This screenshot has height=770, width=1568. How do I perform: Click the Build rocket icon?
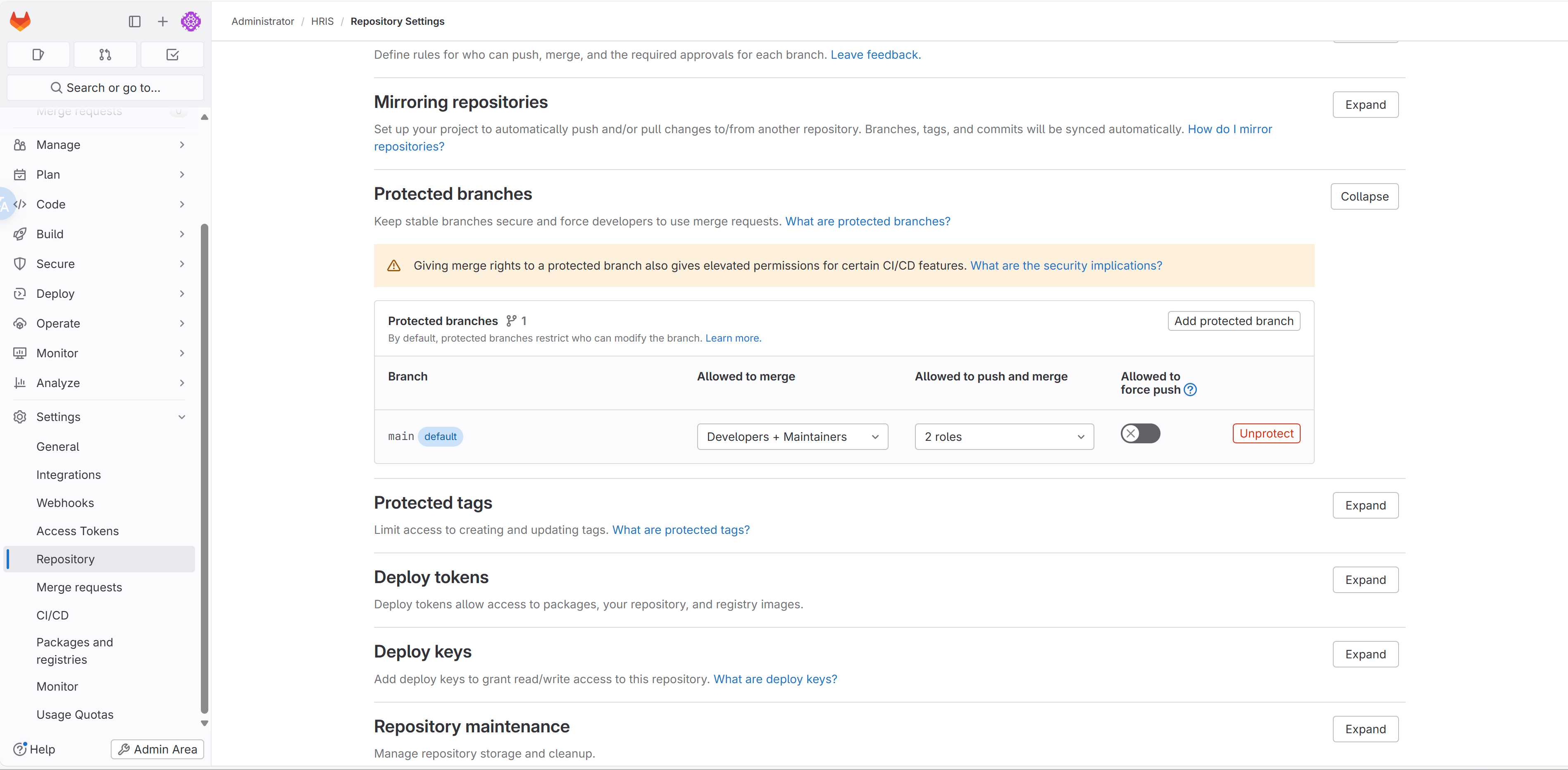(x=19, y=234)
